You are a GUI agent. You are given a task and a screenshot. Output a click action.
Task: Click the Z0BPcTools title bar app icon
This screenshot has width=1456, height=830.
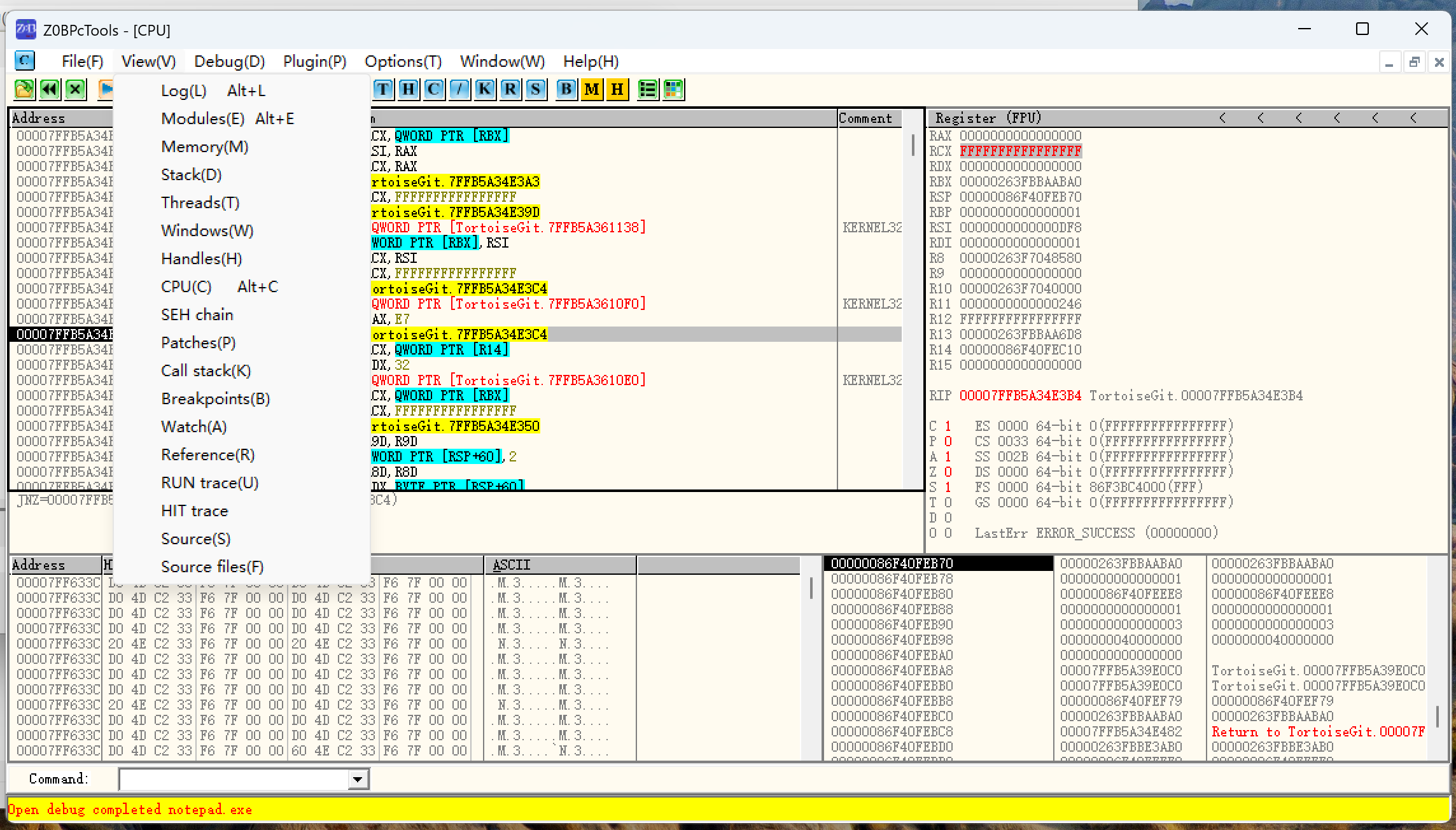tap(26, 29)
